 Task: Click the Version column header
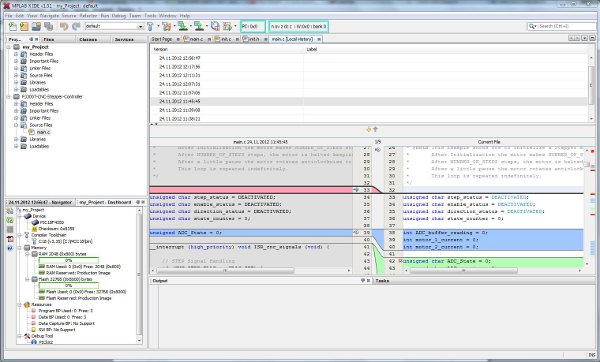tap(227, 49)
